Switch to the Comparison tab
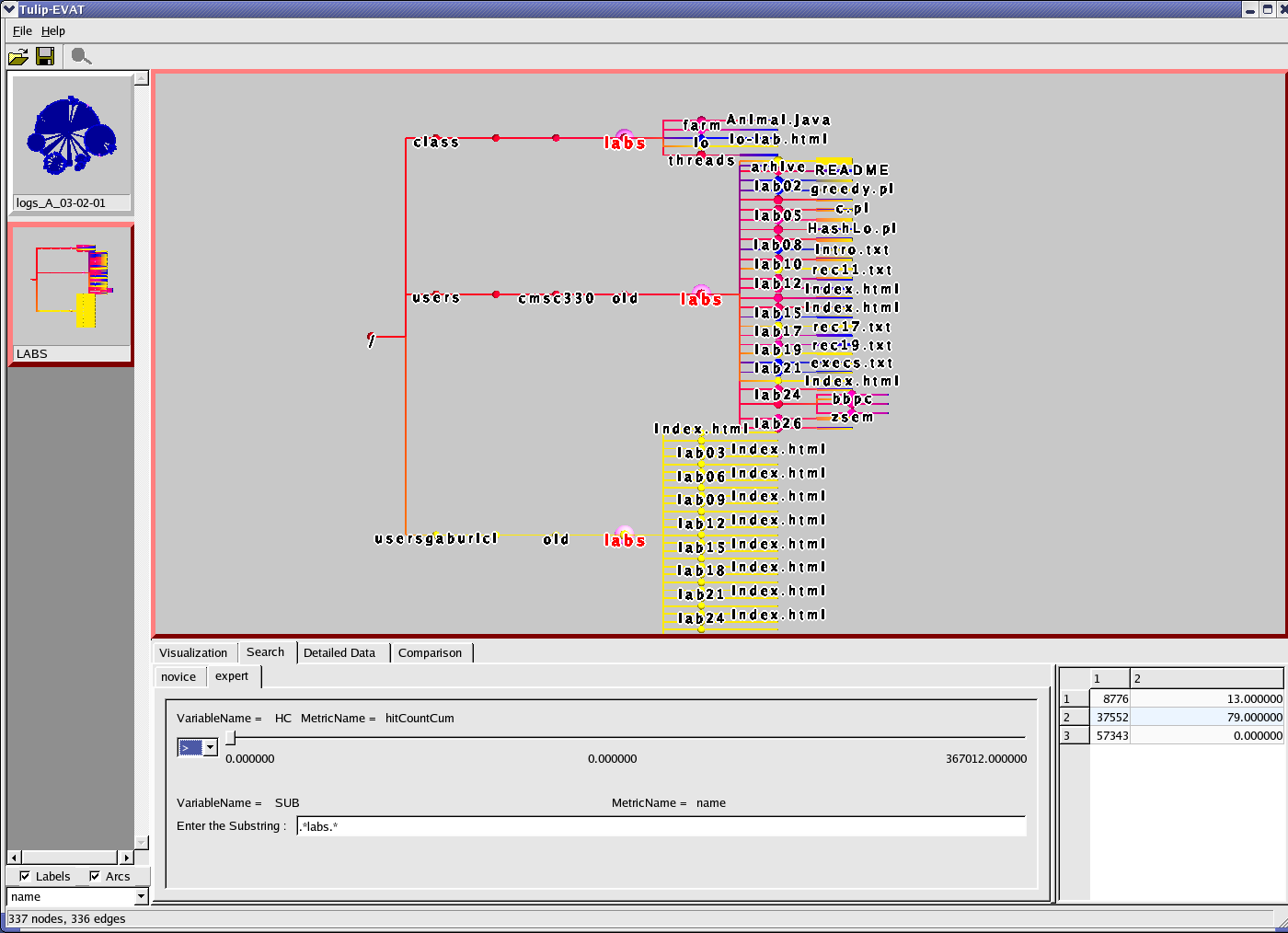1288x933 pixels. tap(430, 653)
